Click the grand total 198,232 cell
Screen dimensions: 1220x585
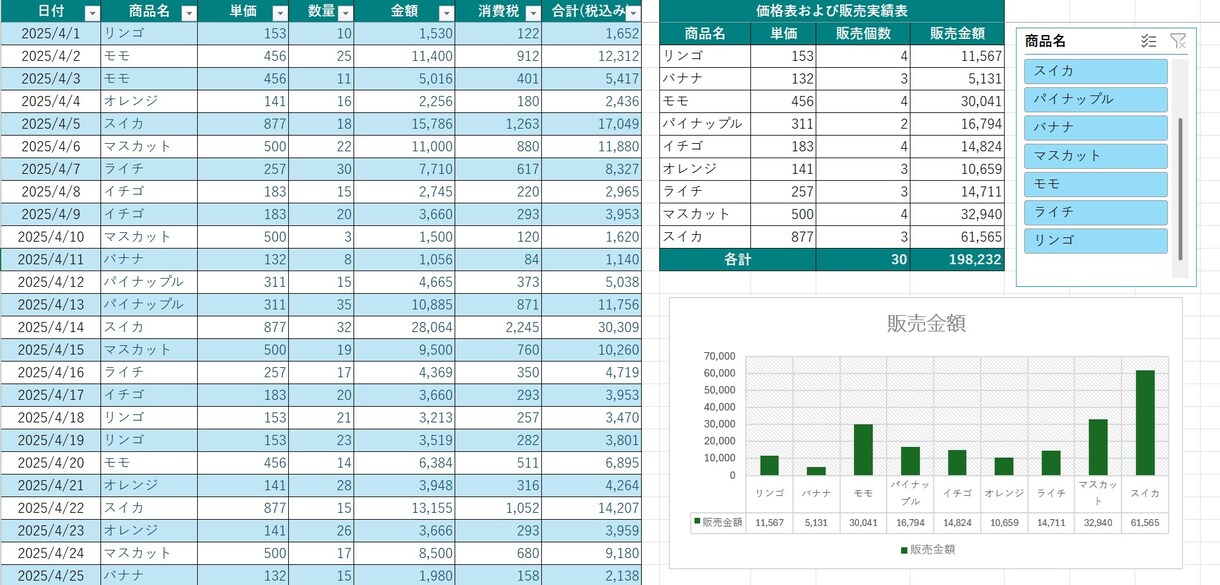tap(957, 259)
